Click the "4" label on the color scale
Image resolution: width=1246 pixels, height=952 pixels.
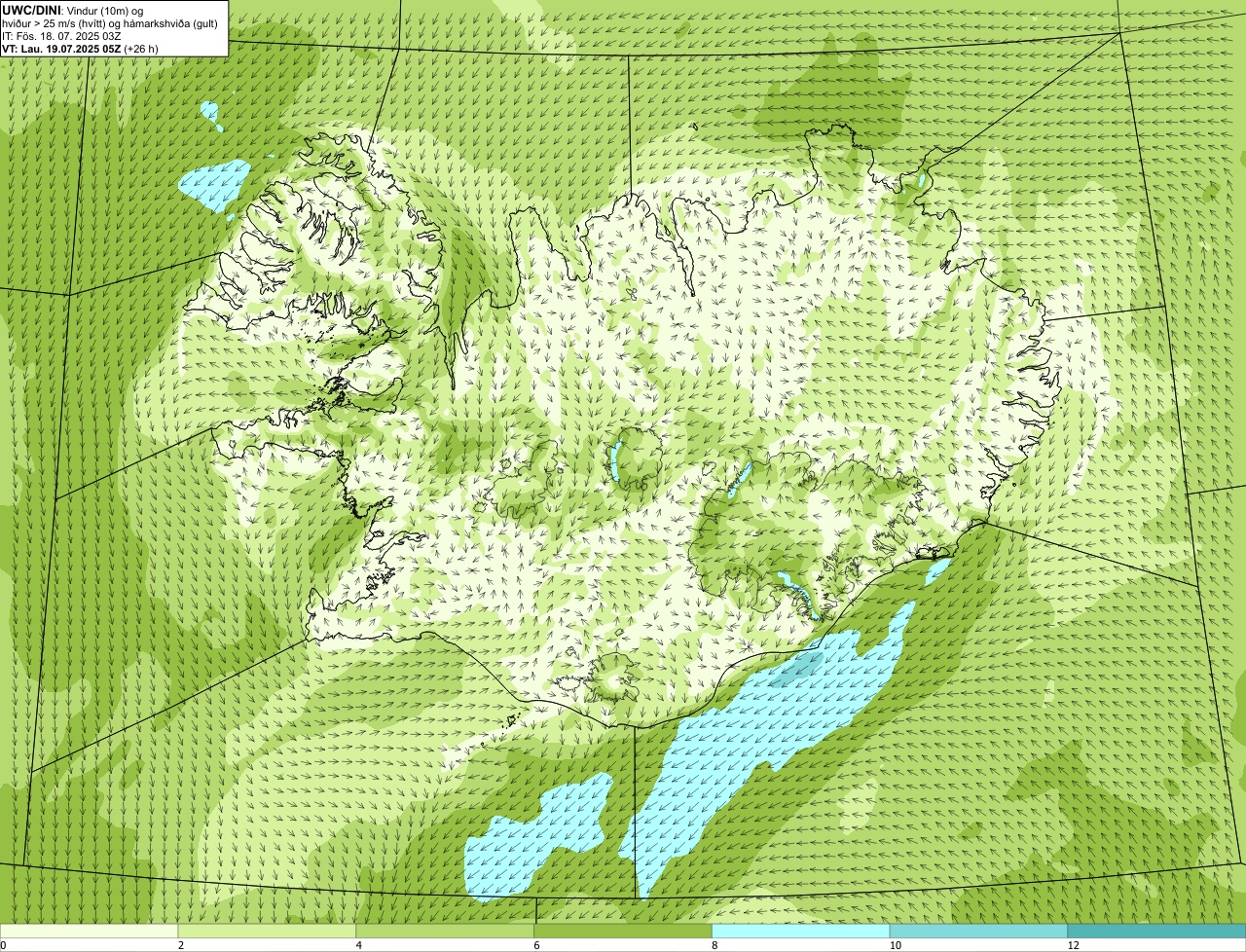359,945
